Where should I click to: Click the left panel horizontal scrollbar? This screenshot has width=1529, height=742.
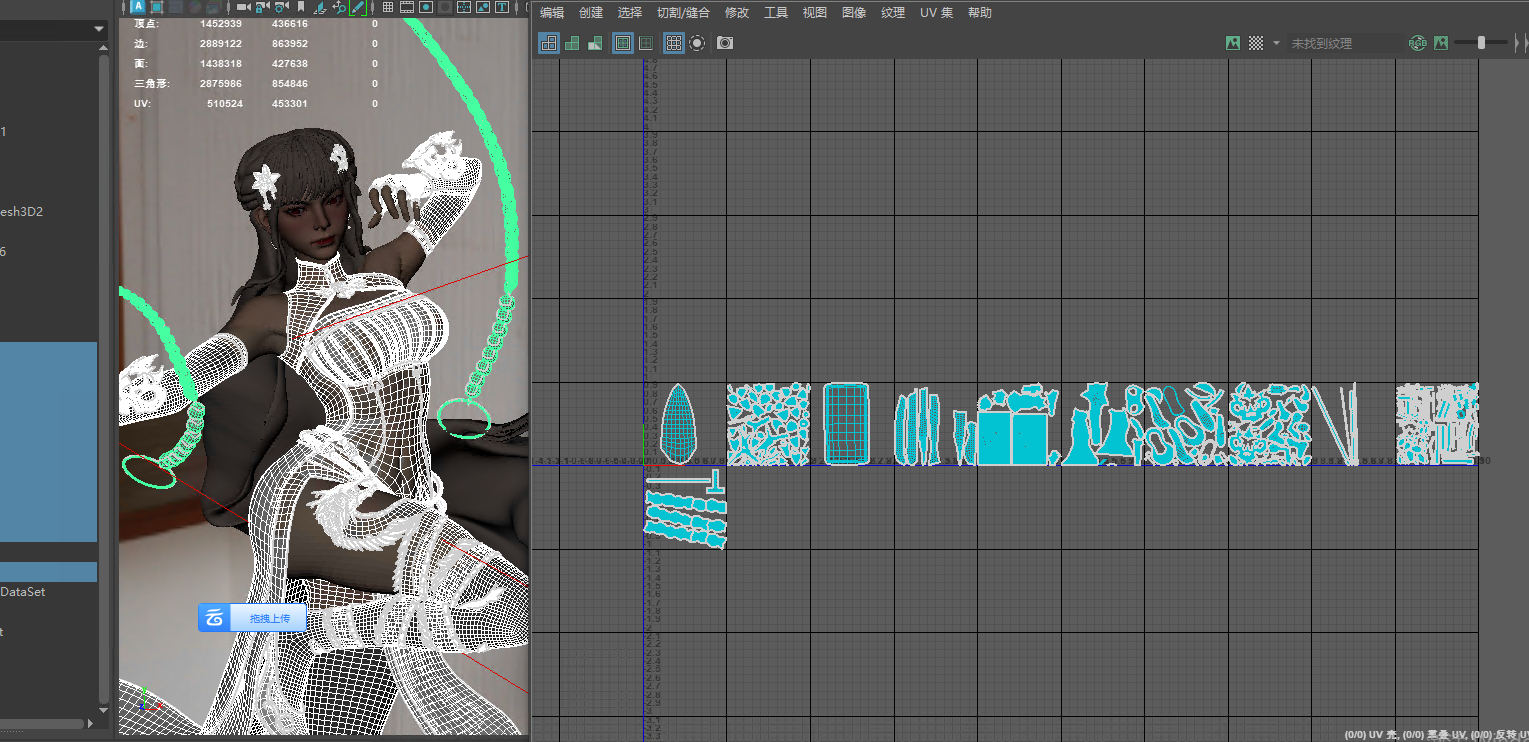[42, 723]
